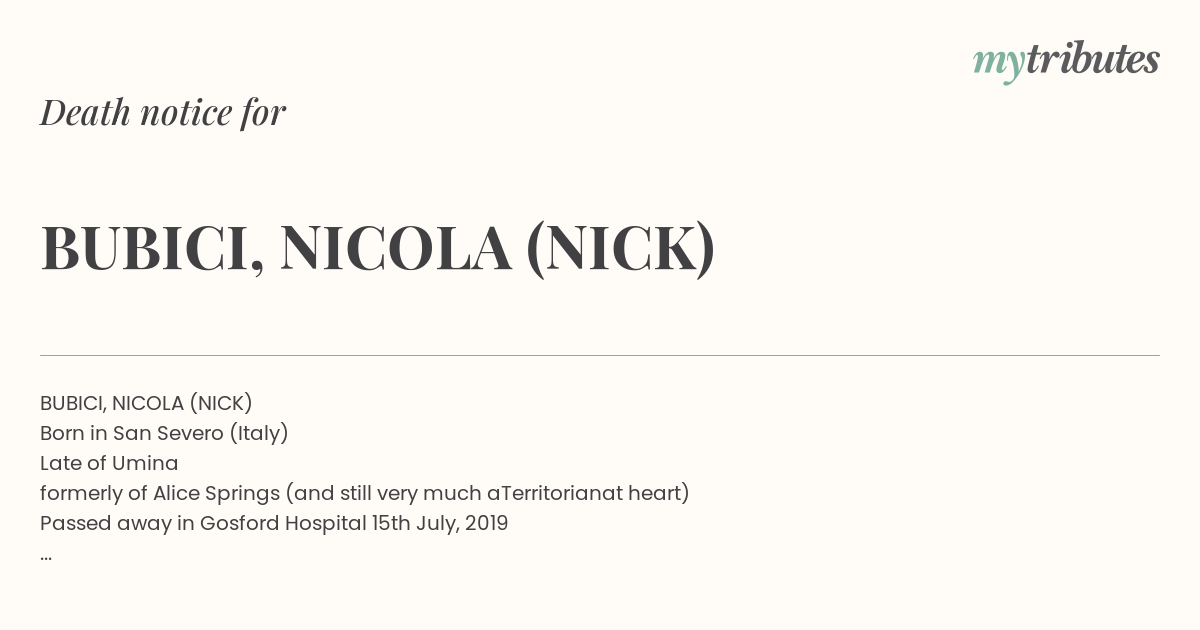
Task: Click small BUBICI, NICOLA (NICK) text line
Action: pyautogui.click(x=146, y=403)
